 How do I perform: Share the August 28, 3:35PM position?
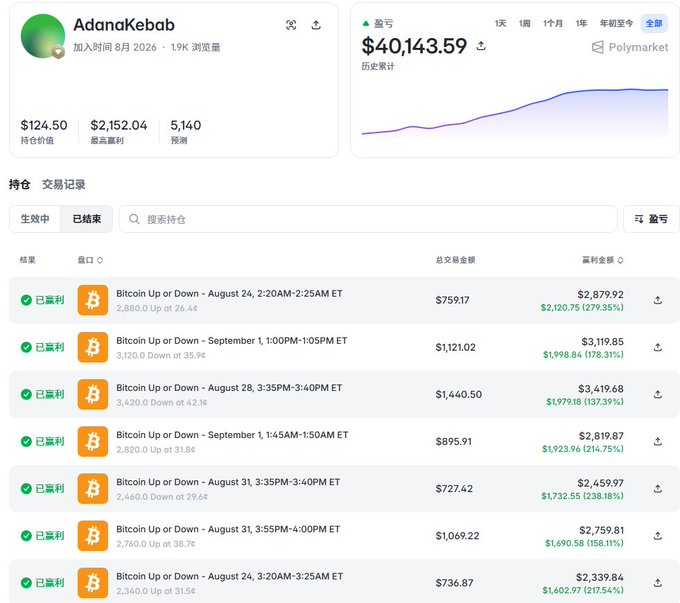click(x=657, y=394)
